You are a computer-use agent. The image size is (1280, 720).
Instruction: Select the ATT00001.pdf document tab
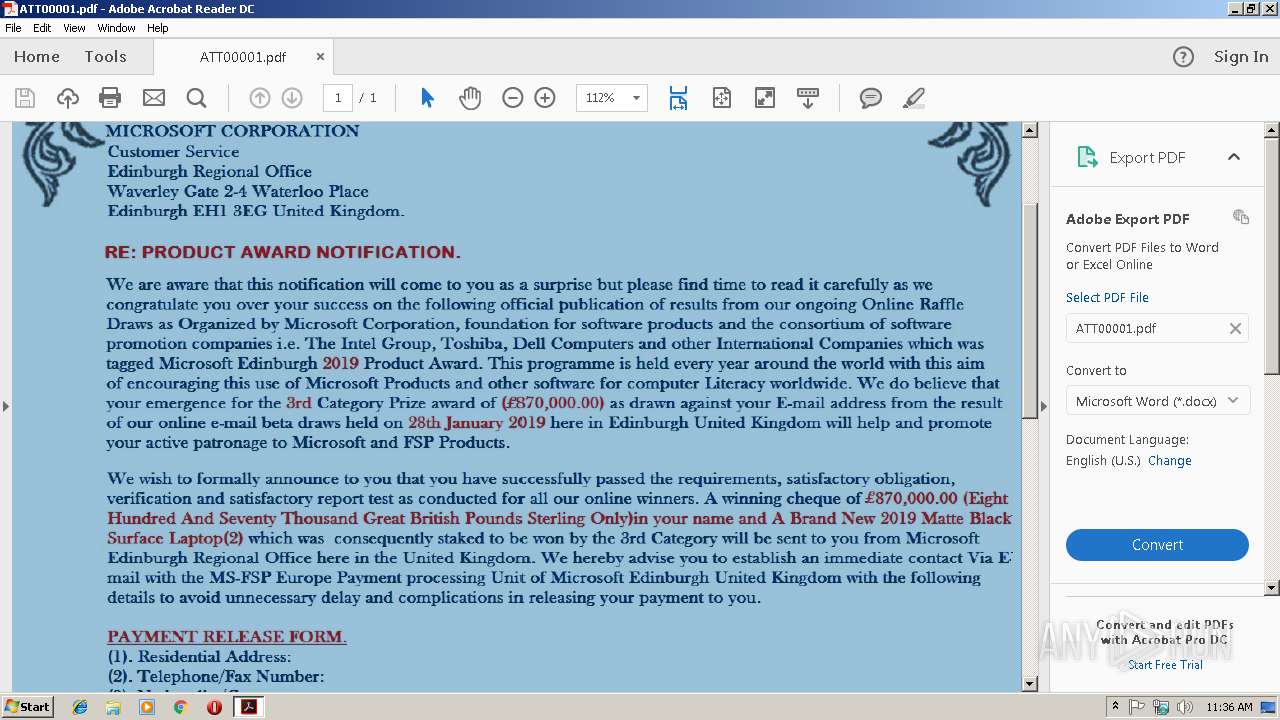tap(243, 57)
